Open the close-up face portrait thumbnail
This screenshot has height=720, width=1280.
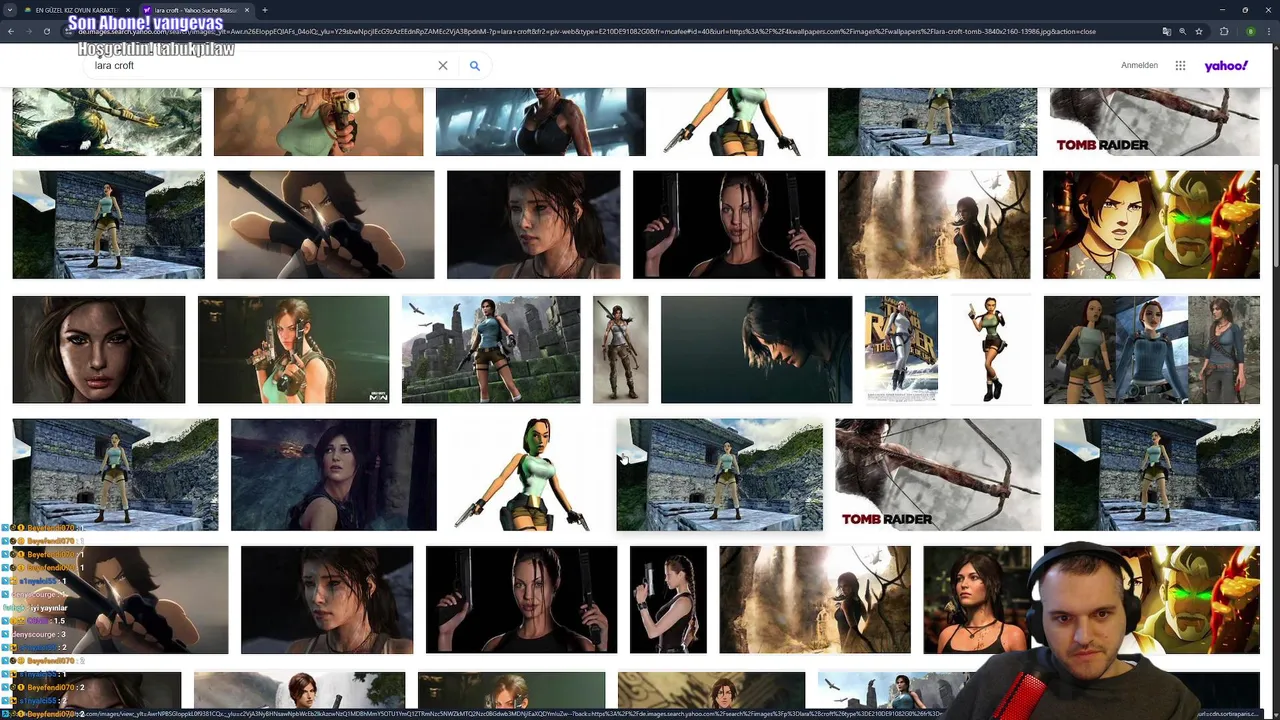click(x=99, y=350)
